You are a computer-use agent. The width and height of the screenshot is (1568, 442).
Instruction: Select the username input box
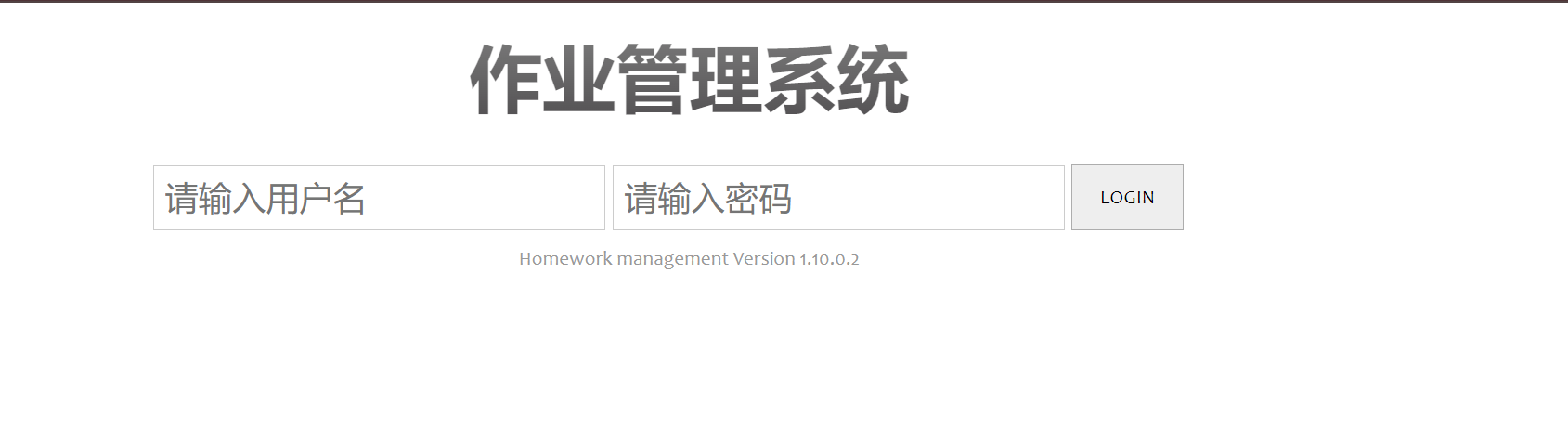(x=379, y=198)
